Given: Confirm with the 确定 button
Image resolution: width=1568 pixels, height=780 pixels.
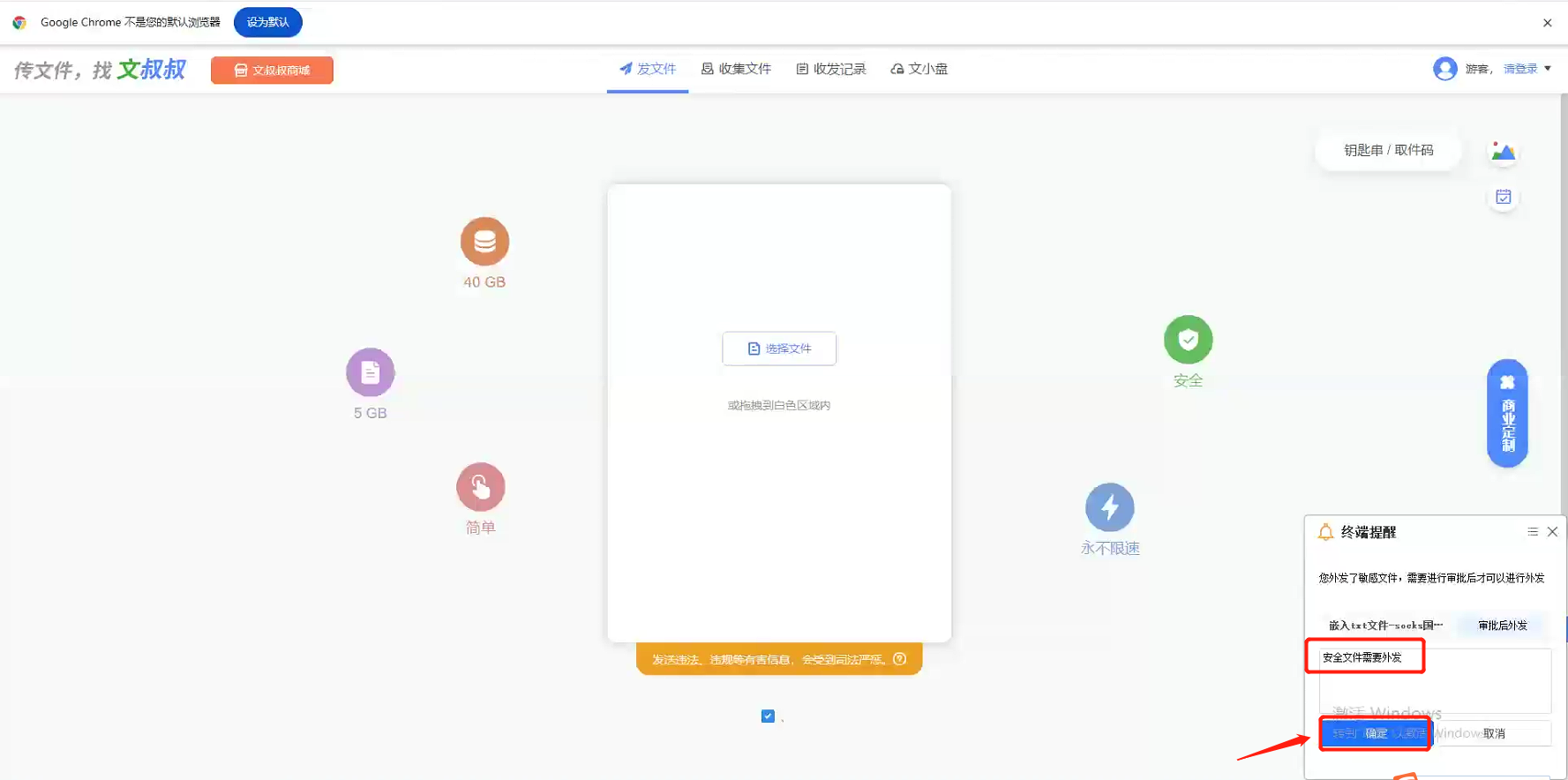Looking at the screenshot, I should coord(1376,733).
